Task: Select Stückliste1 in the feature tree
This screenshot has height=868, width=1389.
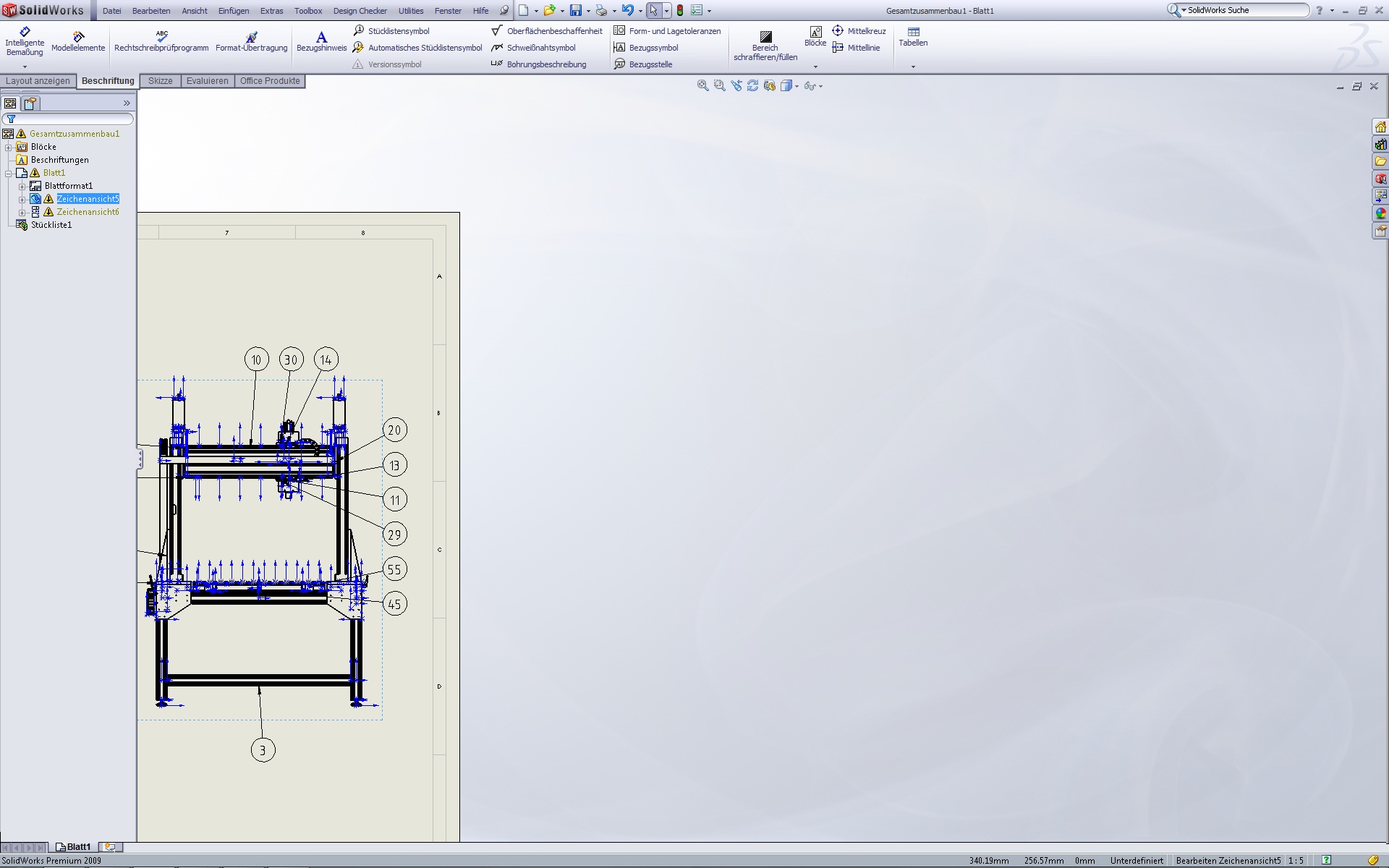Action: pos(51,225)
